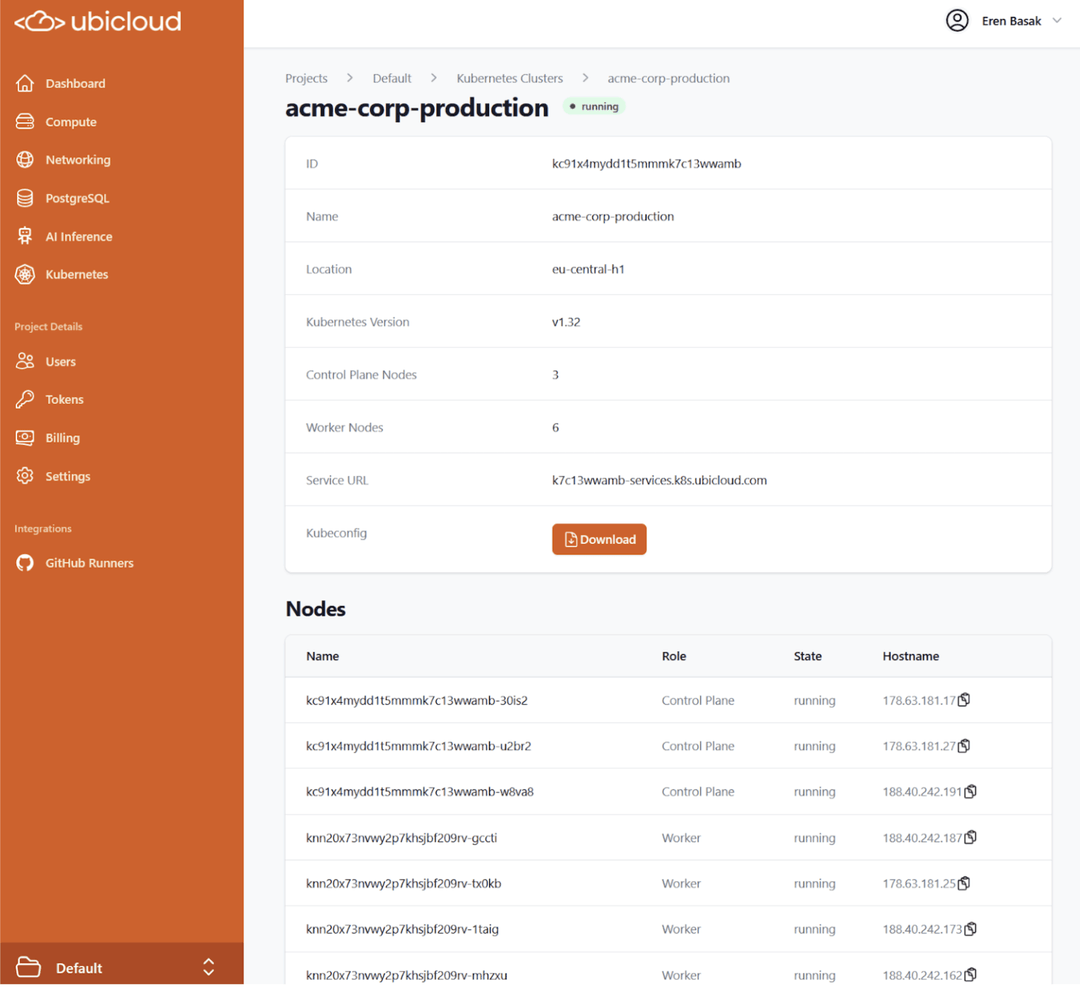The image size is (1080, 988).
Task: Open the Compute icon in sidebar
Action: coord(25,122)
